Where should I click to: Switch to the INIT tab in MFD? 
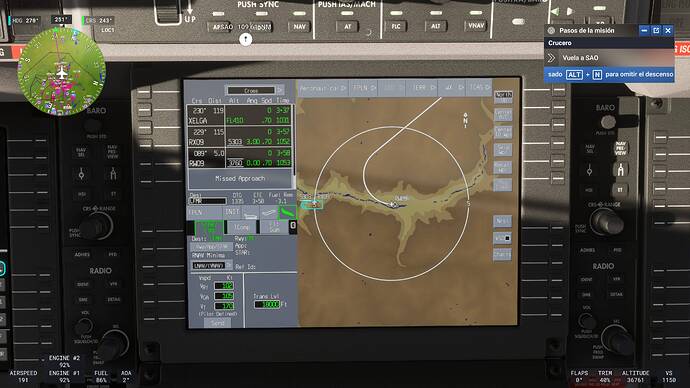point(232,212)
